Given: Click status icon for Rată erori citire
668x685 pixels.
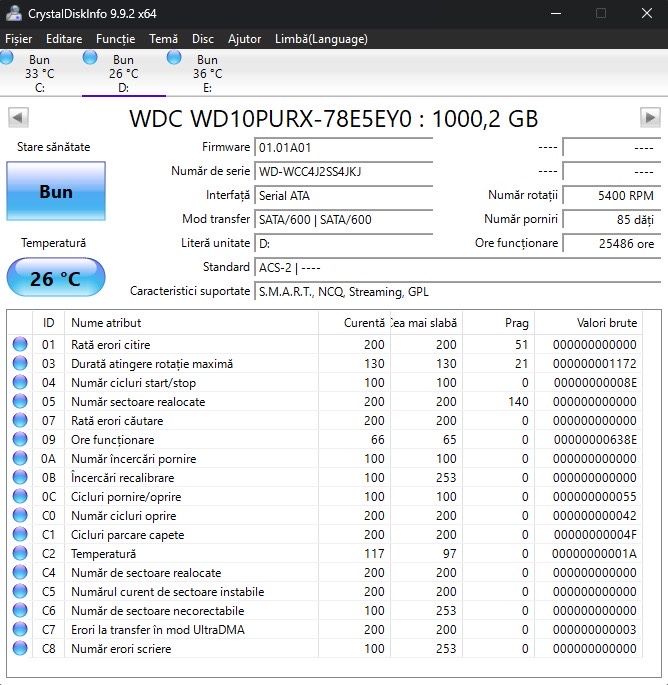Looking at the screenshot, I should point(20,344).
